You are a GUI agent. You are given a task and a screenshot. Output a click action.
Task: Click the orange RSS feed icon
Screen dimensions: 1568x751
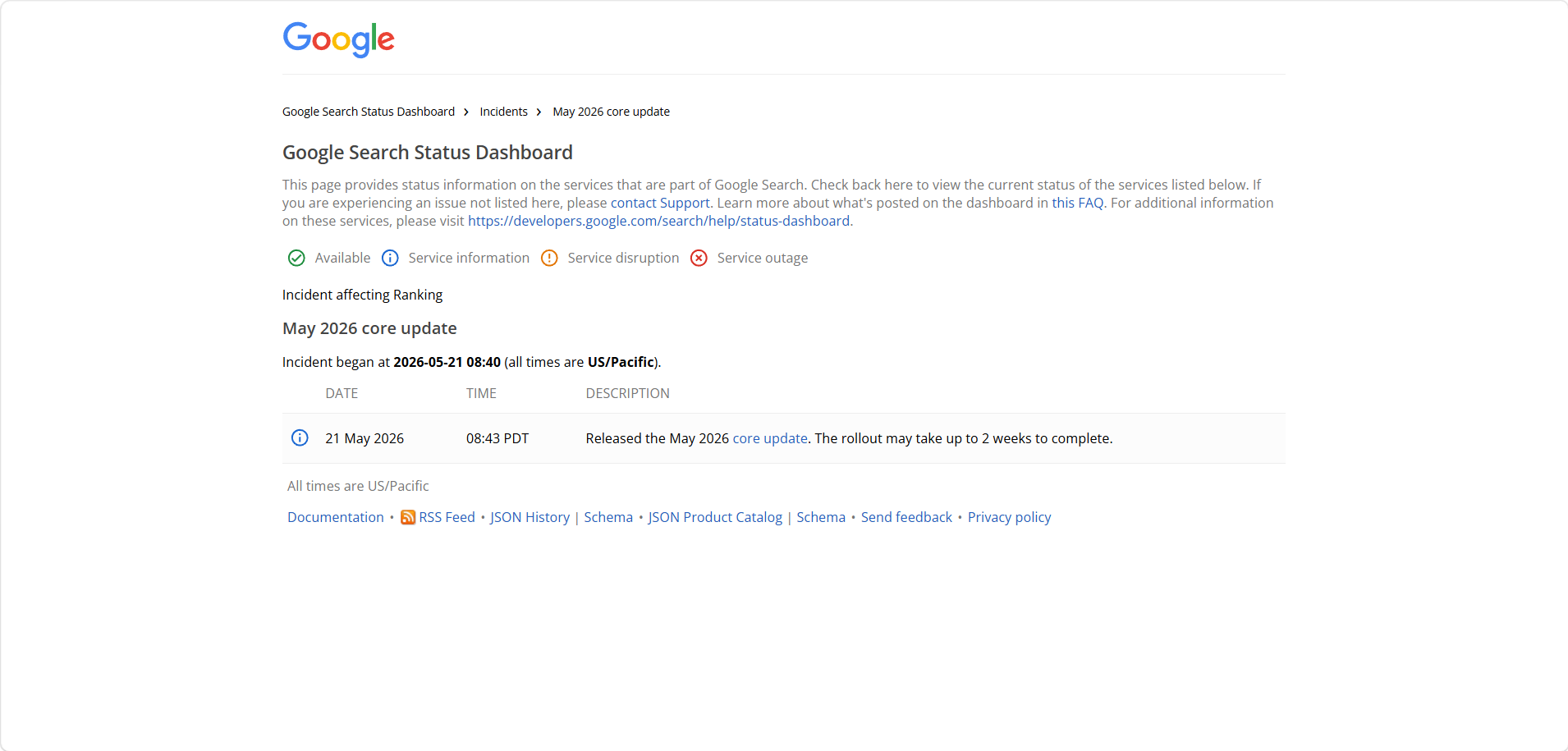407,517
